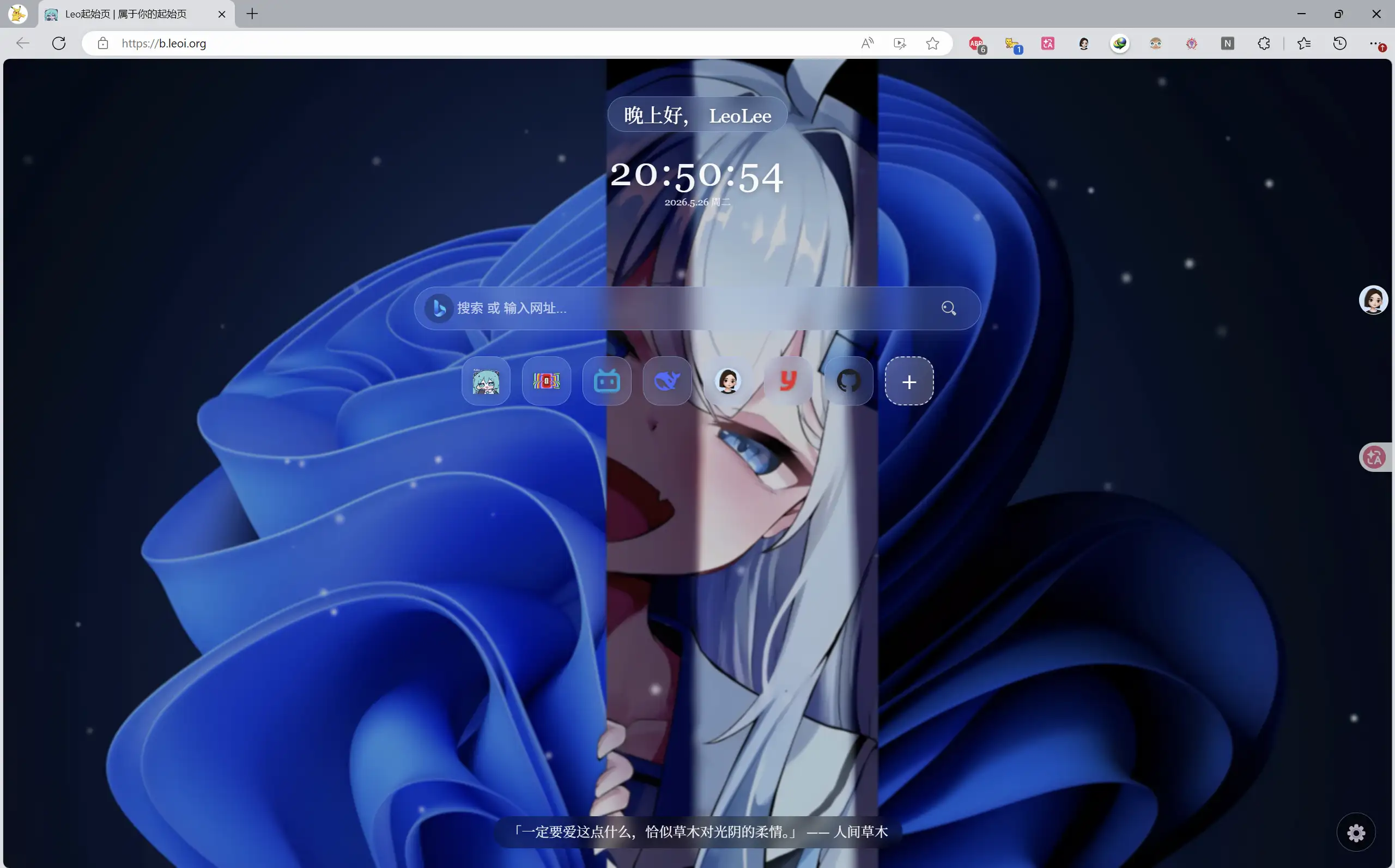This screenshot has height=868, width=1395.
Task: Focus the 搜索 或 输入网址 search field
Action: click(x=697, y=308)
